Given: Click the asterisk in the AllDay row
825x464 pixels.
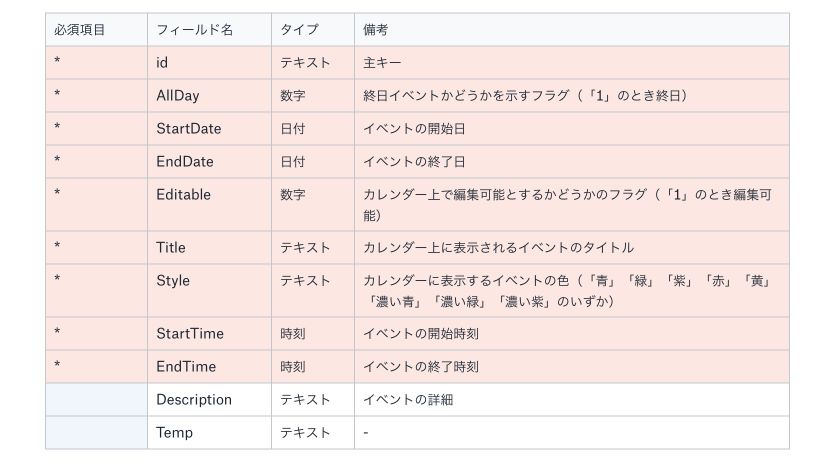Looking at the screenshot, I should coord(57,94).
